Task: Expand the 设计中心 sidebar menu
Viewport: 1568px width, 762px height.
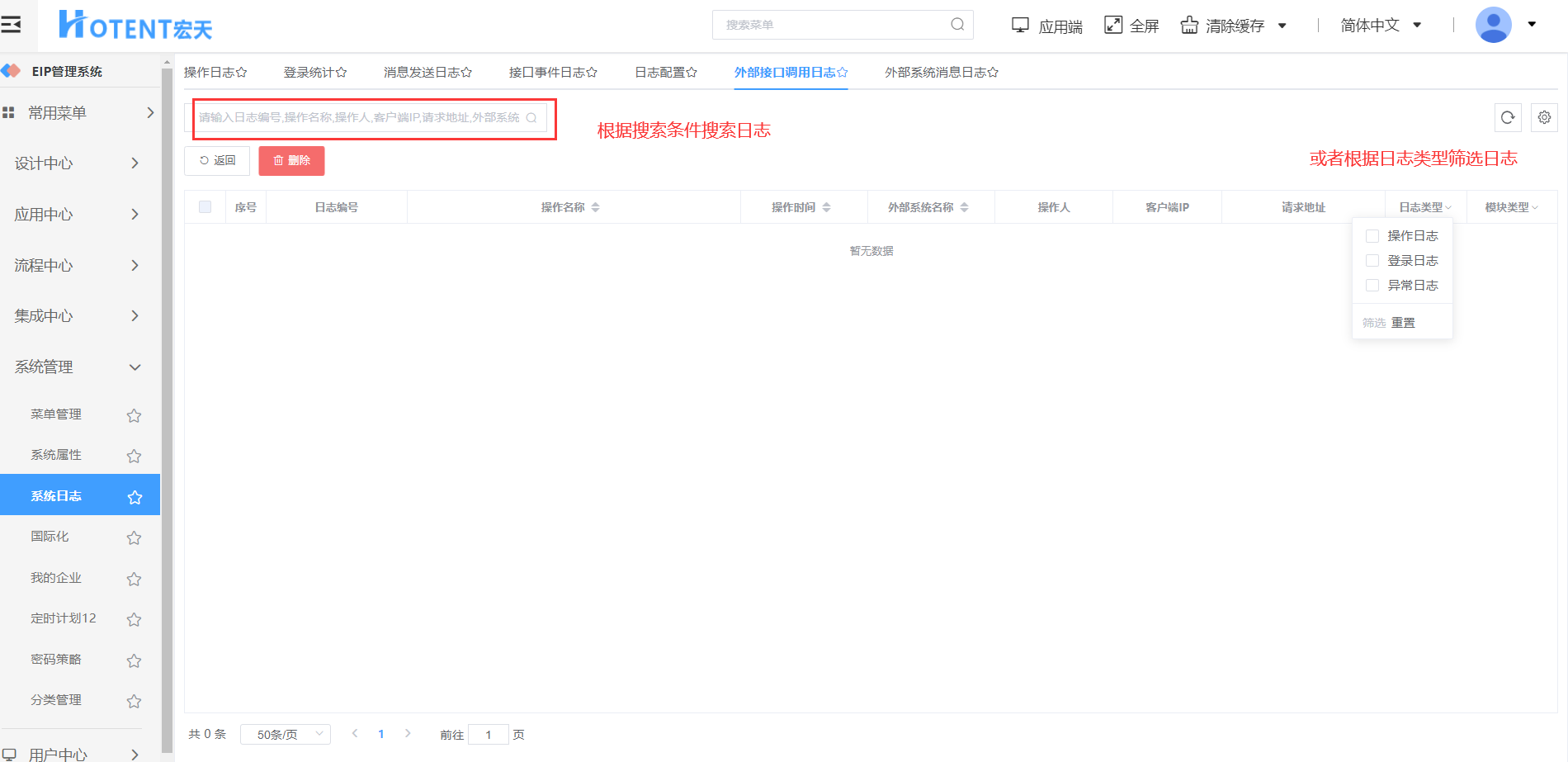Action: 76,163
